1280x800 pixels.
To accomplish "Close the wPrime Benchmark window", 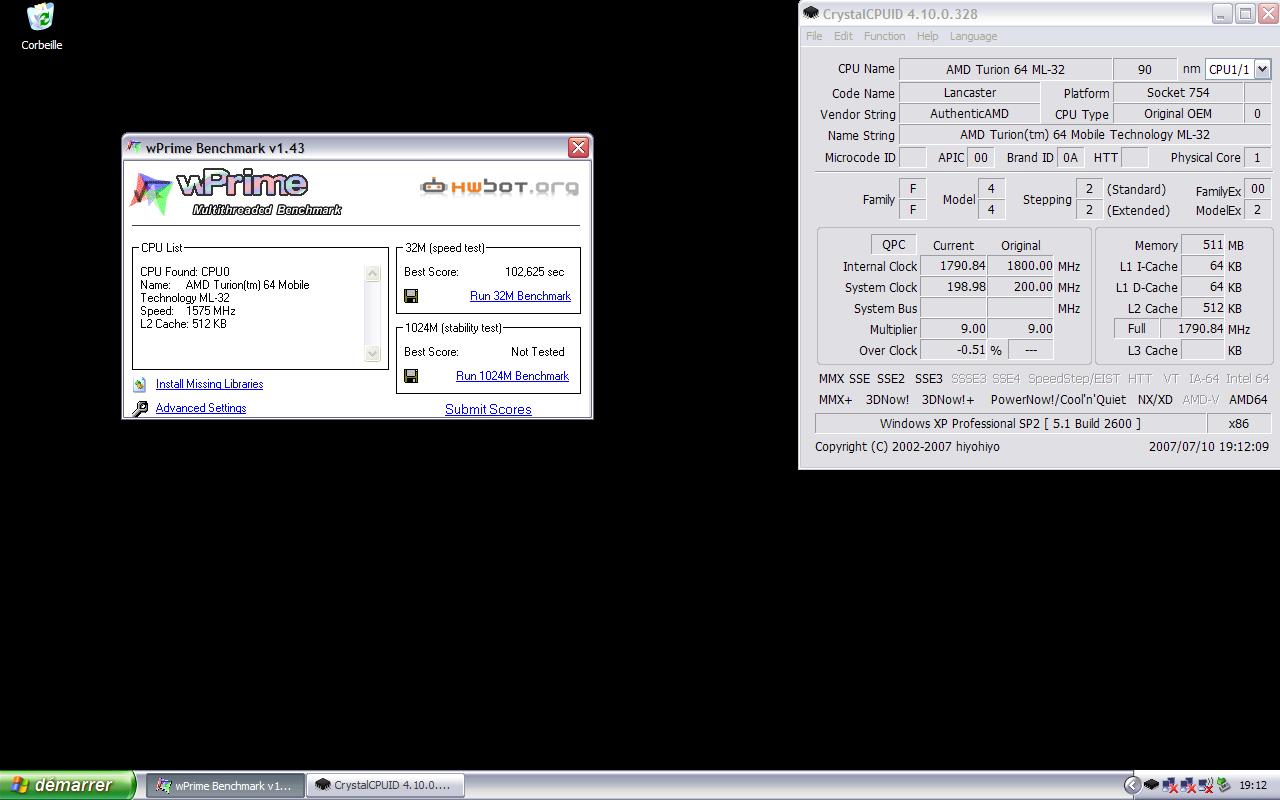I will (x=578, y=147).
